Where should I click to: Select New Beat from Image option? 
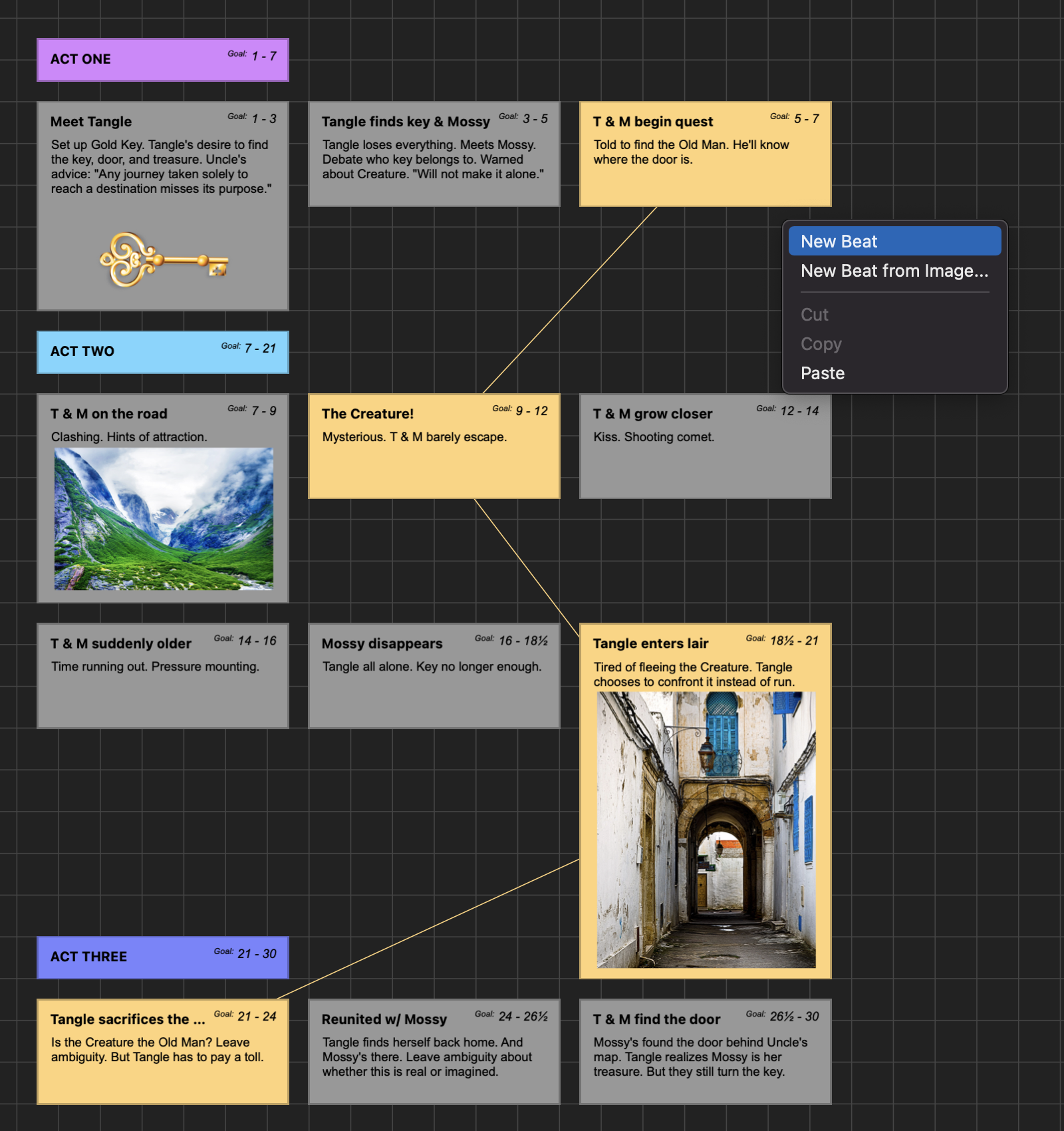894,271
